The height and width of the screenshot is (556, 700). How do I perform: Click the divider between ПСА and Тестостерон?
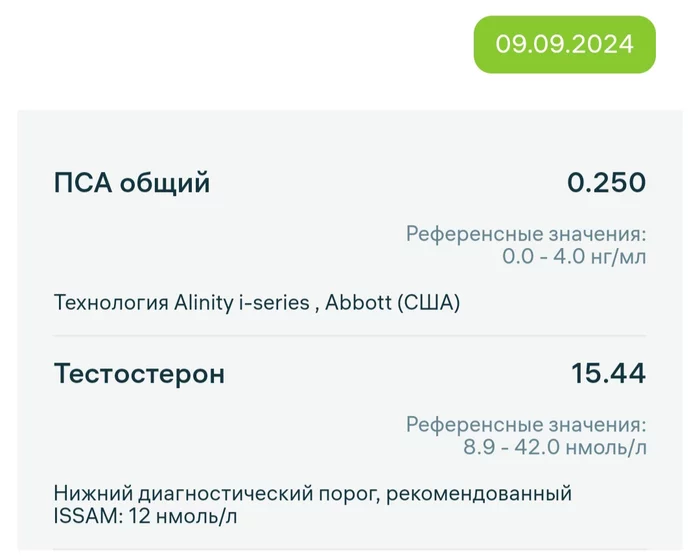350,336
